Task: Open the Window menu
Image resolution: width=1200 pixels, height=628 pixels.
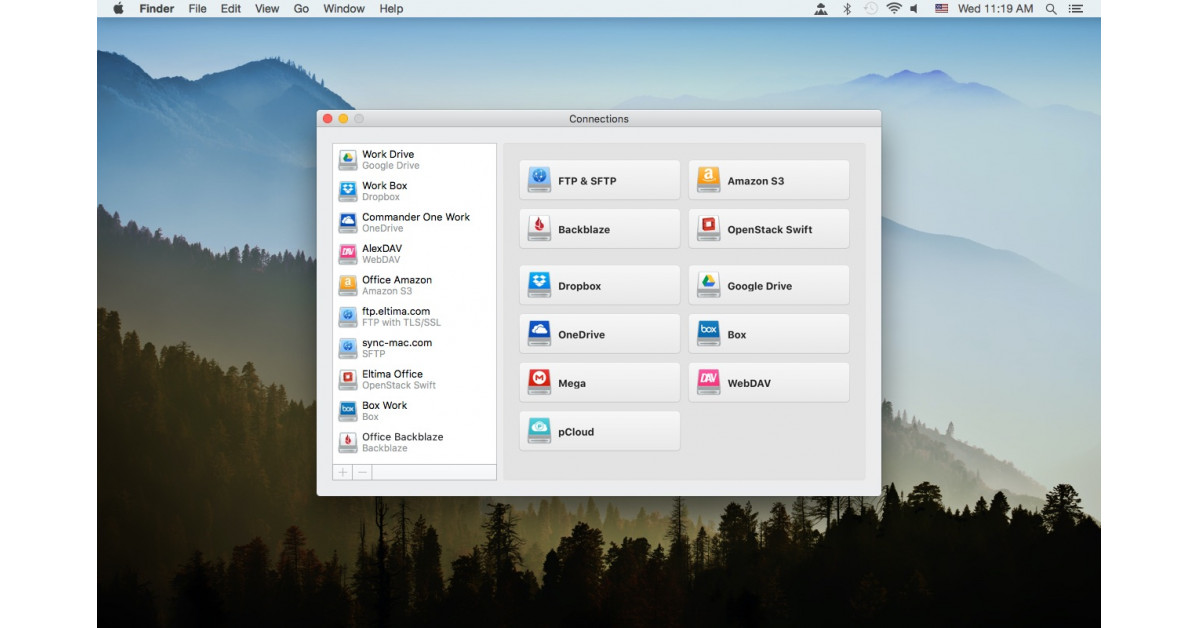Action: click(x=344, y=9)
